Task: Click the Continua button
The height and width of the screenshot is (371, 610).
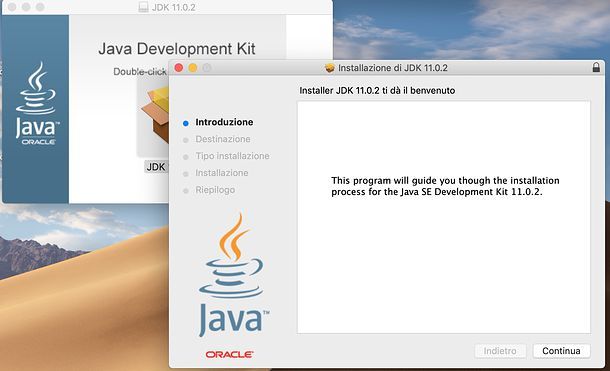Action: pyautogui.click(x=561, y=351)
